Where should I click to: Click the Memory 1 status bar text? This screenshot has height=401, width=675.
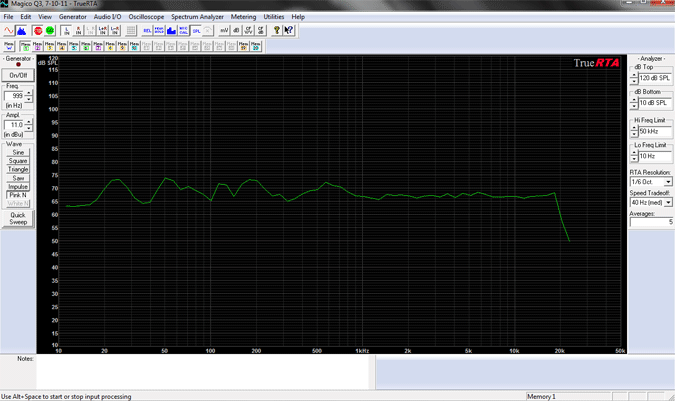541,396
